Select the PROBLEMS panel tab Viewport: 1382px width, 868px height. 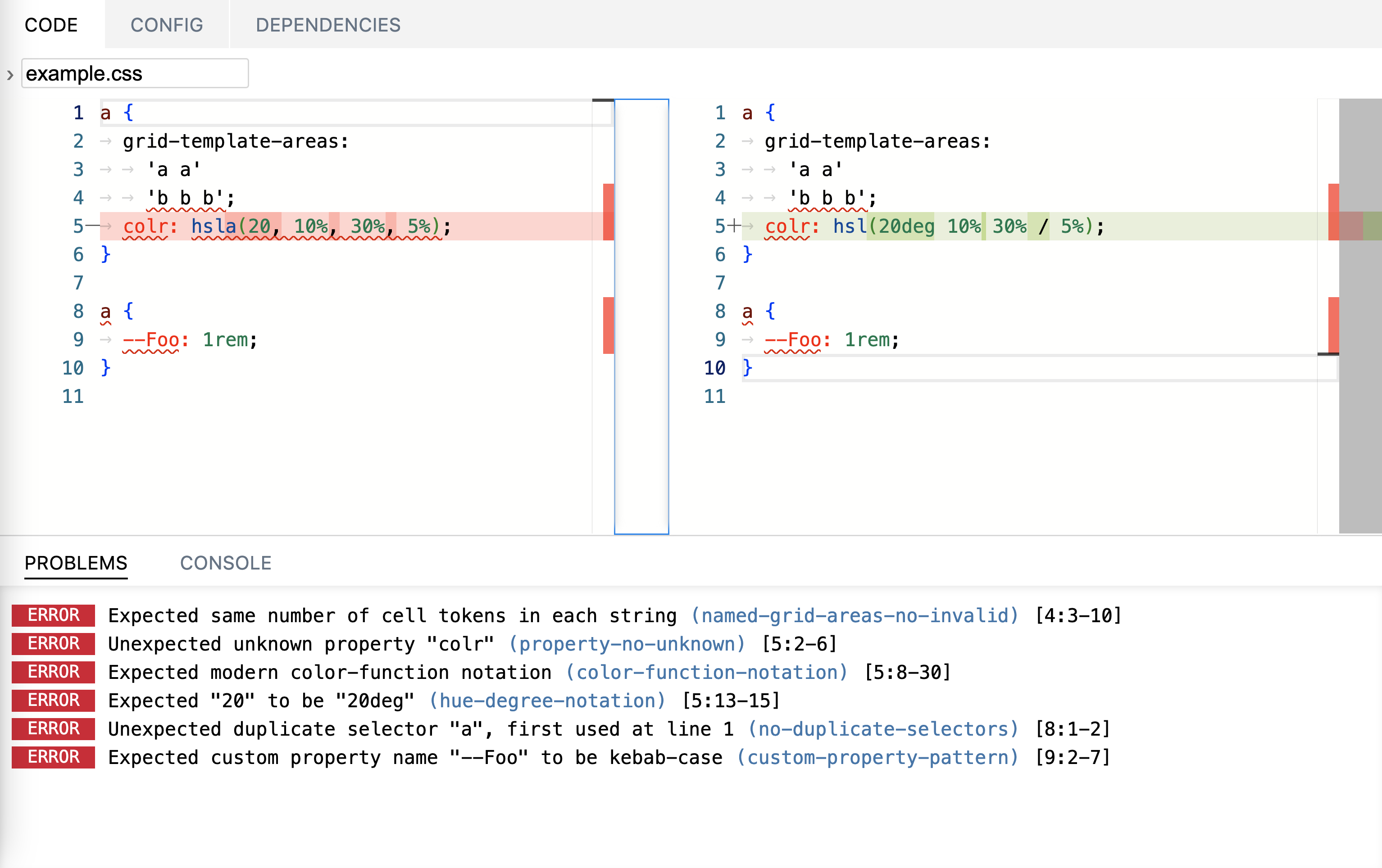pos(76,563)
